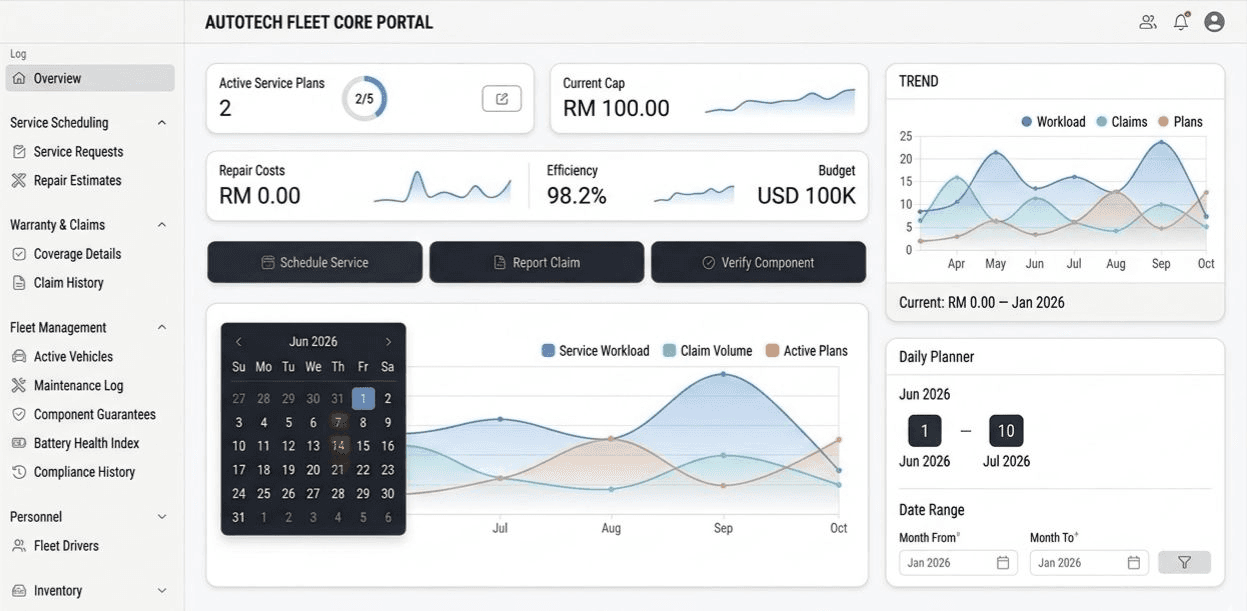
Task: Select June 1 in calendar
Action: pyautogui.click(x=363, y=398)
